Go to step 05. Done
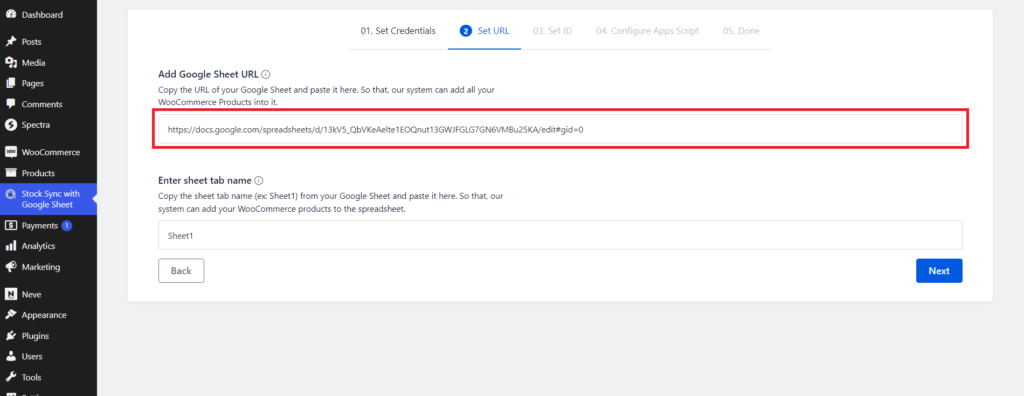This screenshot has width=1024, height=396. (741, 31)
